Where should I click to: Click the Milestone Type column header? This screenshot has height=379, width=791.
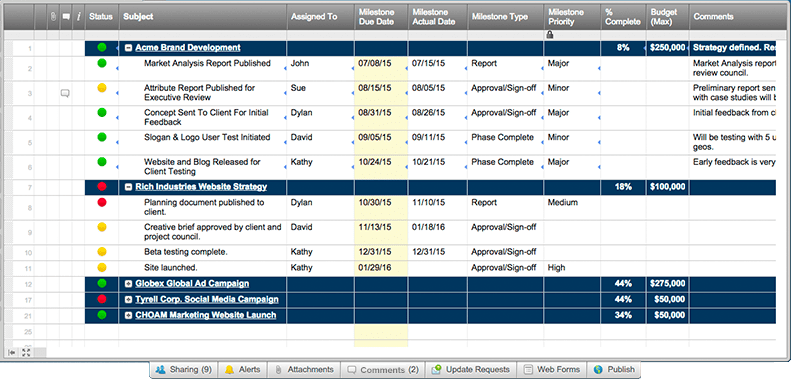coord(505,17)
